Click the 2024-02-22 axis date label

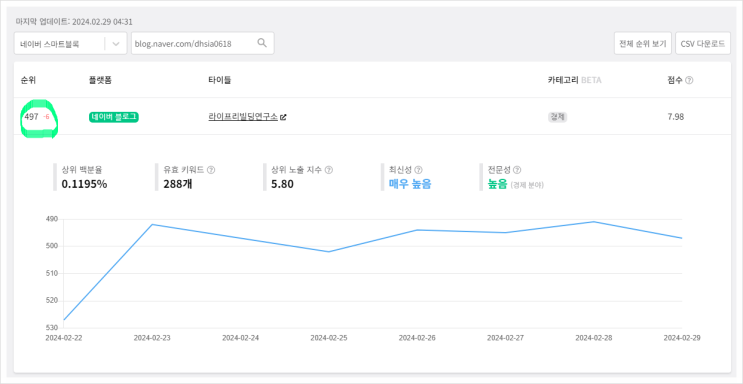point(63,338)
